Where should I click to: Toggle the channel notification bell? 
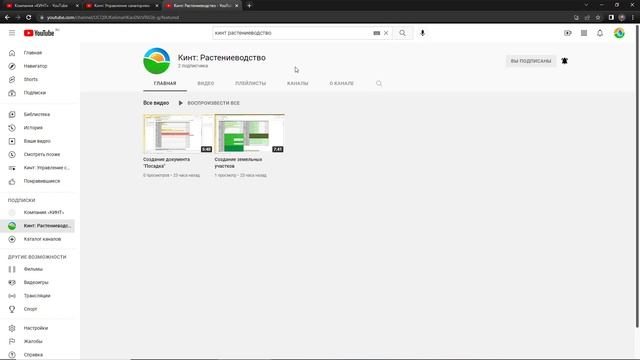pyautogui.click(x=564, y=61)
